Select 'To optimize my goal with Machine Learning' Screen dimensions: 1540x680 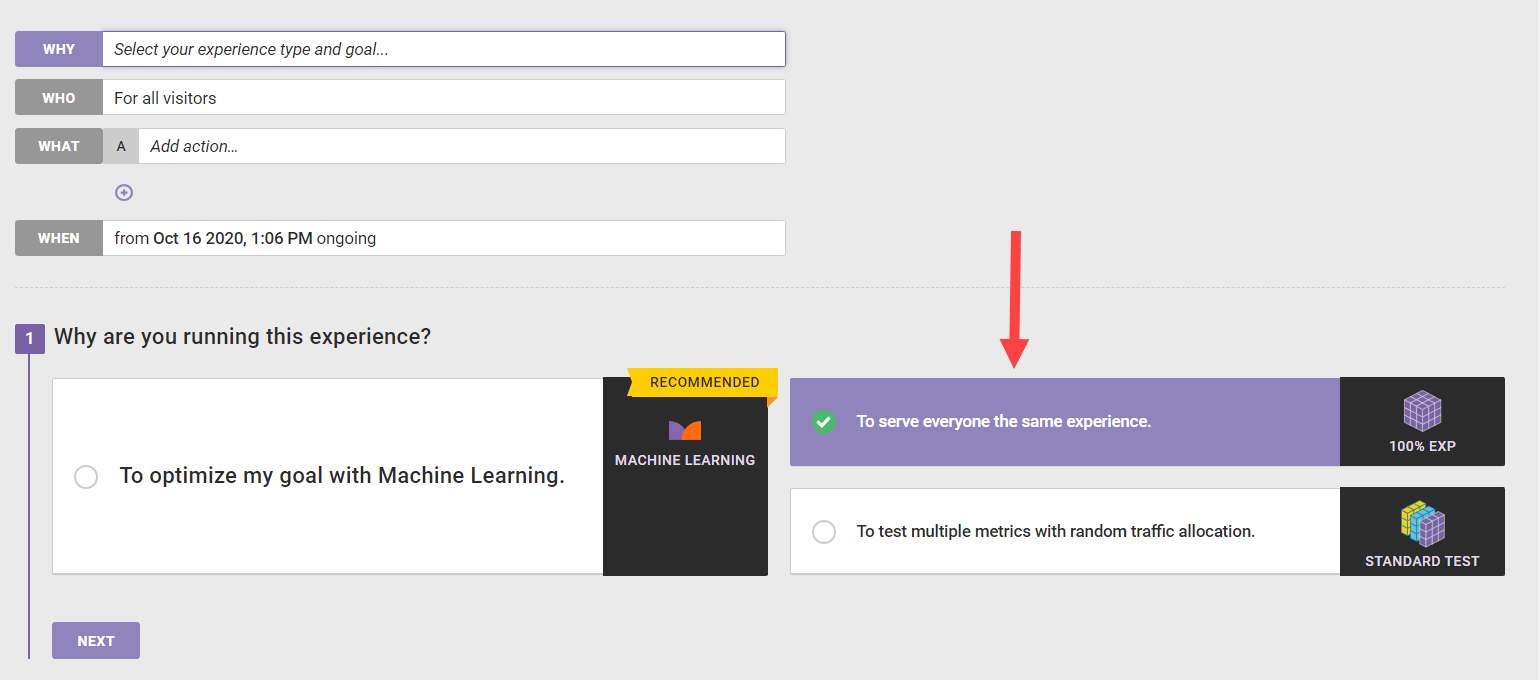[x=86, y=476]
